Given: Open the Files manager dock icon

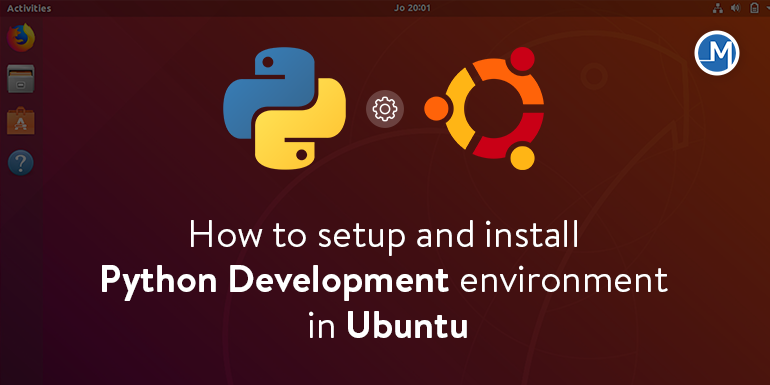Looking at the screenshot, I should pos(21,79).
